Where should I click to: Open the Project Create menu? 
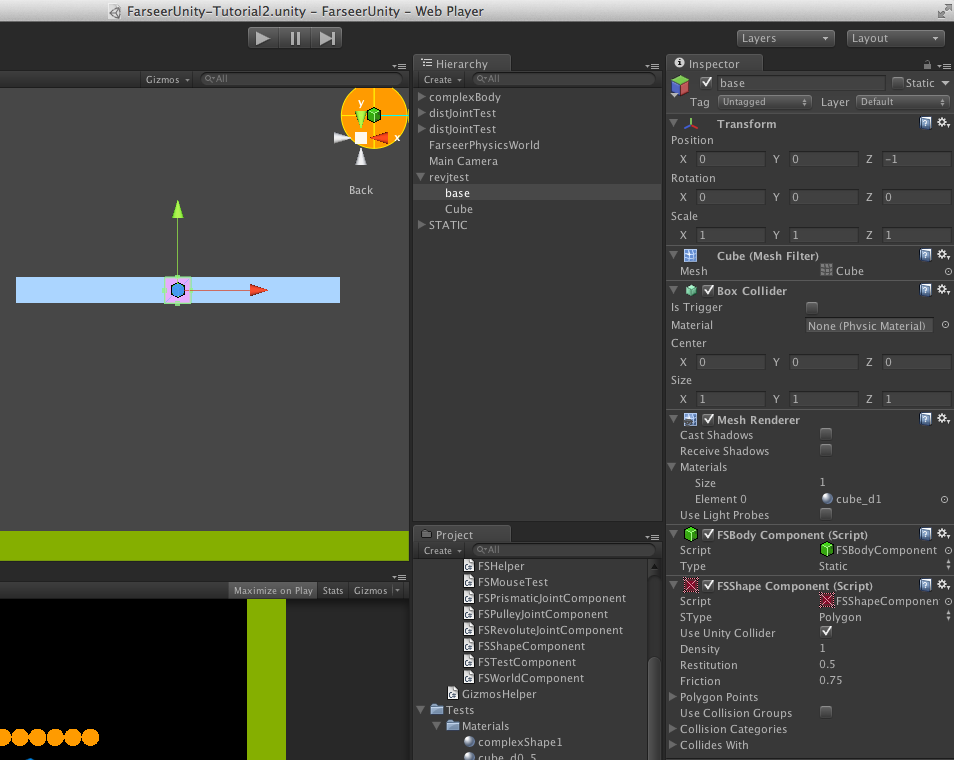(442, 551)
